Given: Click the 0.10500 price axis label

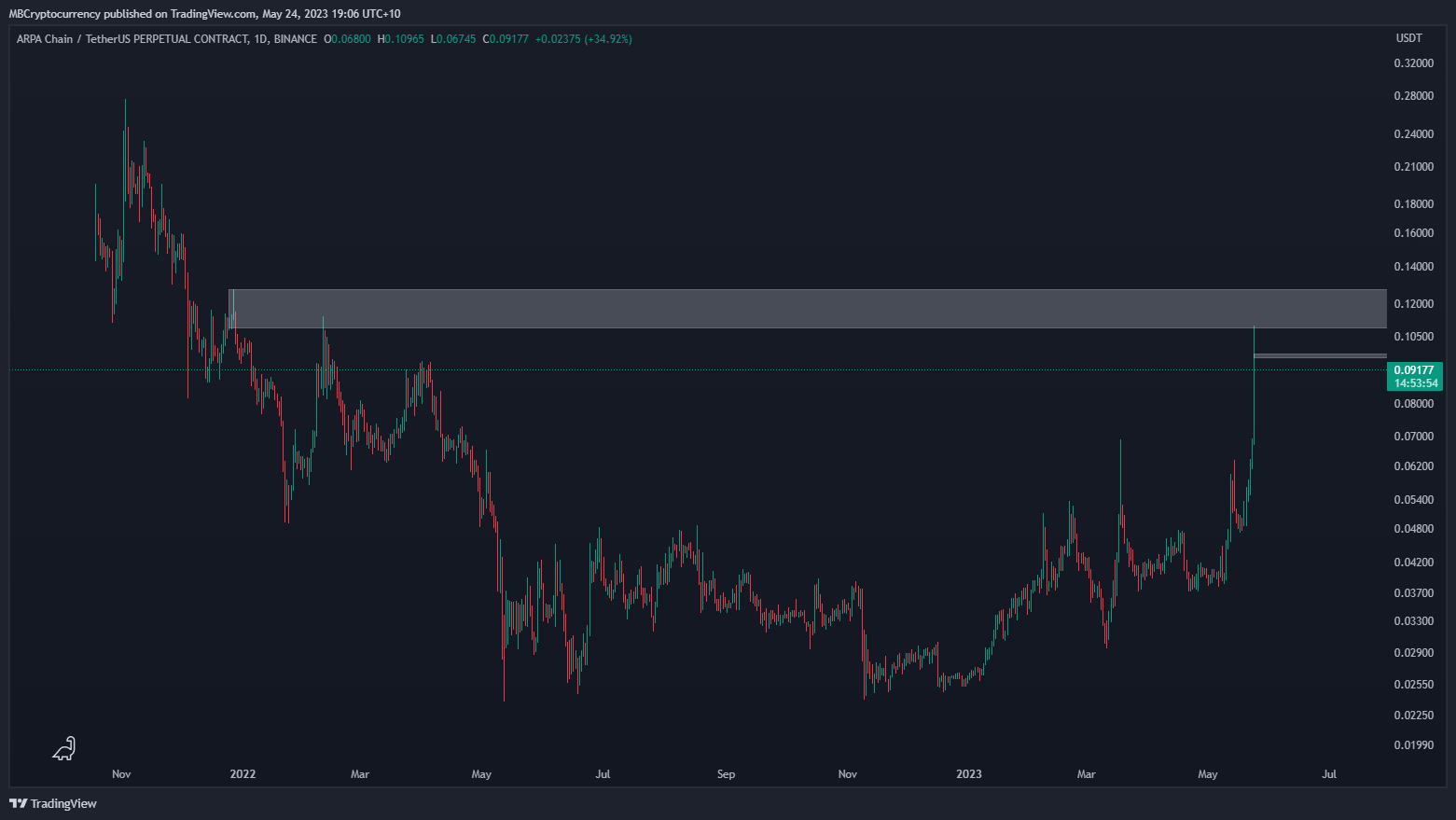Looking at the screenshot, I should click(x=1414, y=337).
